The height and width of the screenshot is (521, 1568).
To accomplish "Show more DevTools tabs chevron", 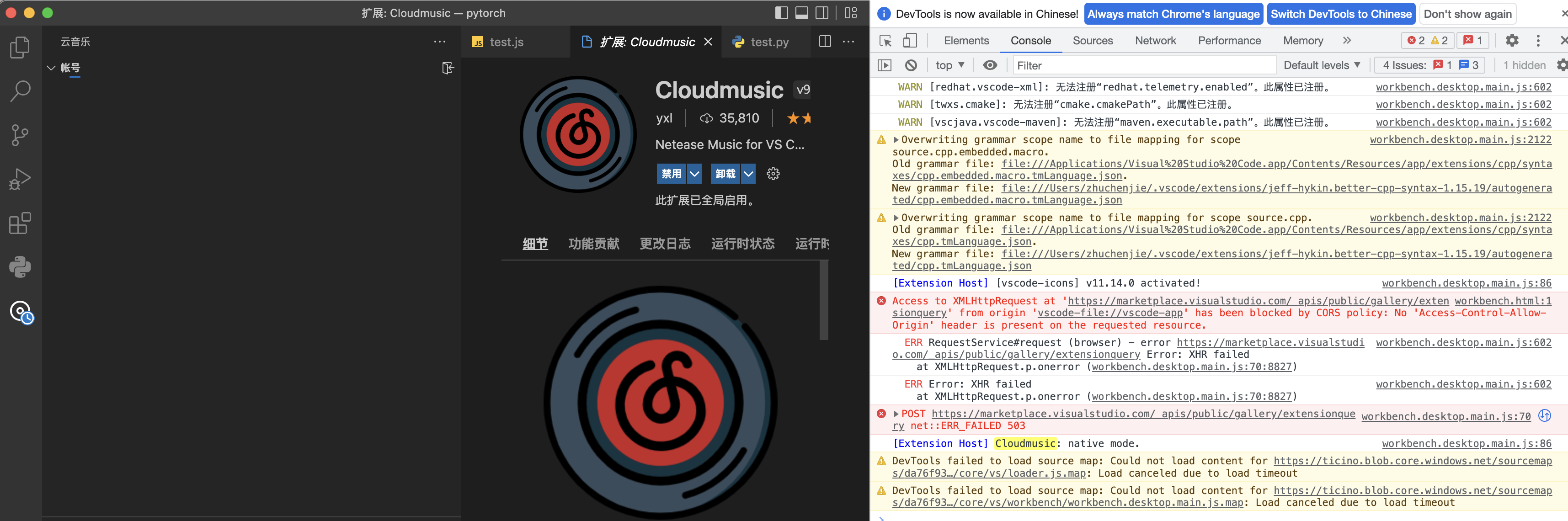I will [x=1347, y=40].
